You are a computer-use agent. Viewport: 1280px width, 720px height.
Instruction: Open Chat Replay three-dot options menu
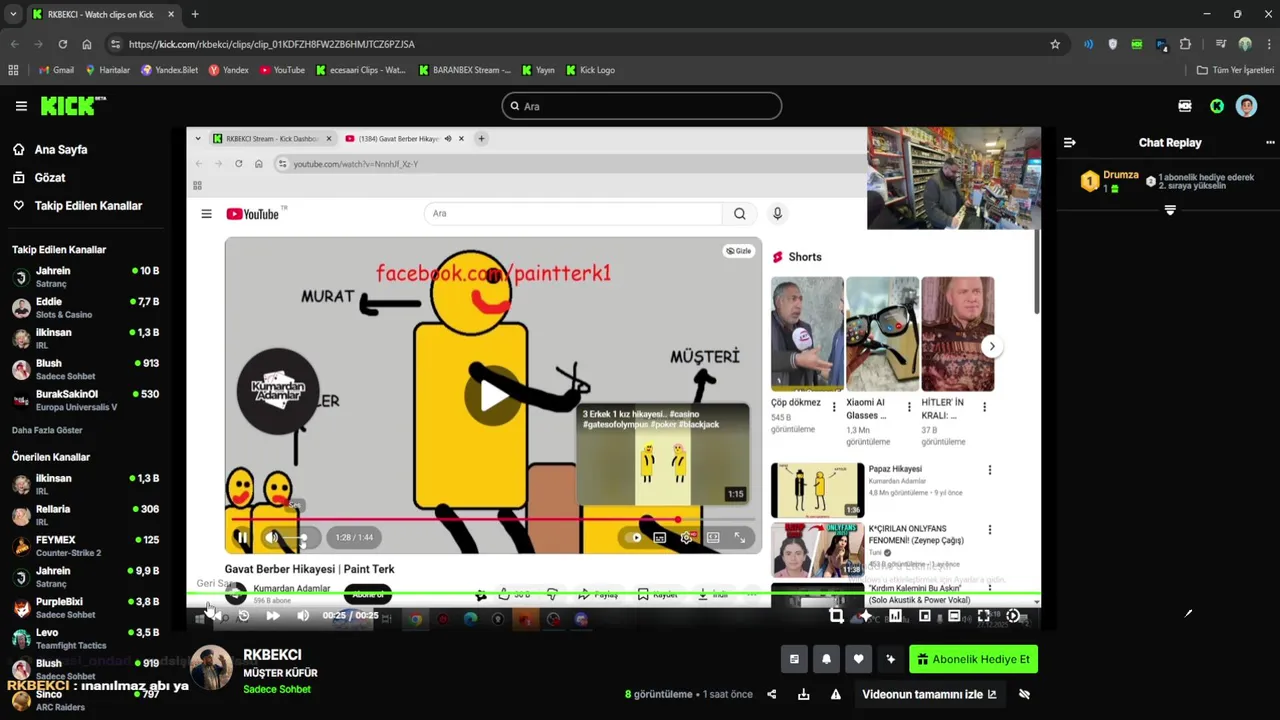tap(1270, 143)
